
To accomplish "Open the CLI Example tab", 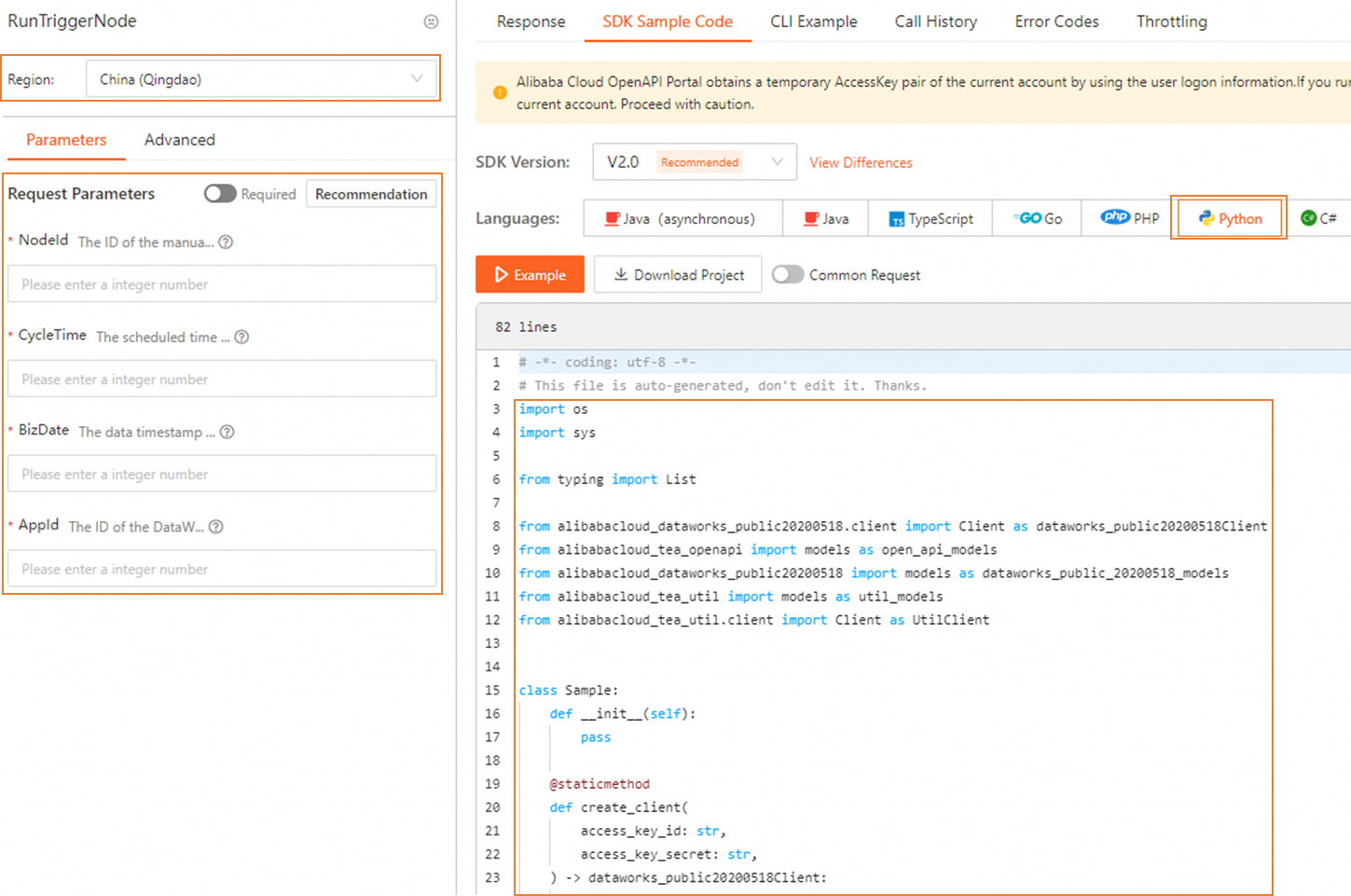I will tap(813, 21).
